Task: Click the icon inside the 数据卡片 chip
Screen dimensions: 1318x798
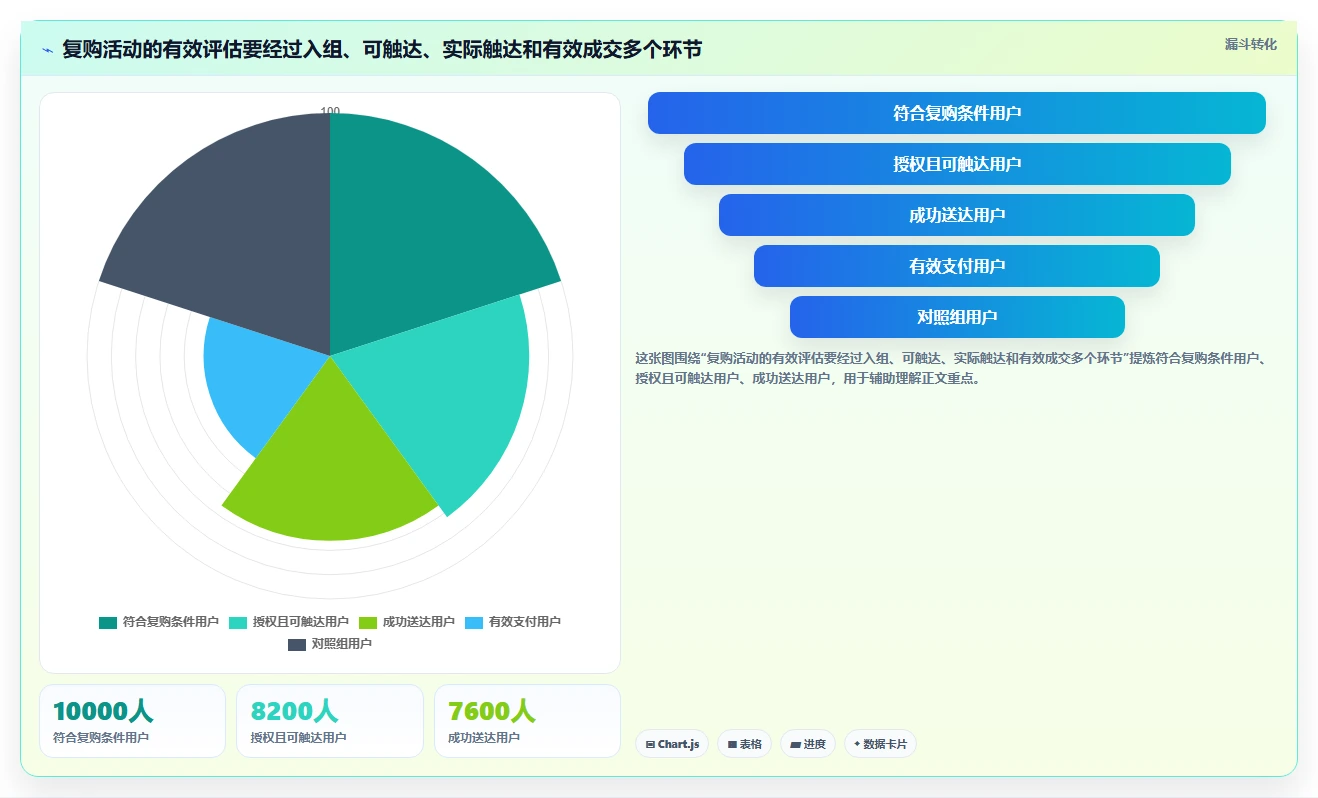Action: pos(857,744)
